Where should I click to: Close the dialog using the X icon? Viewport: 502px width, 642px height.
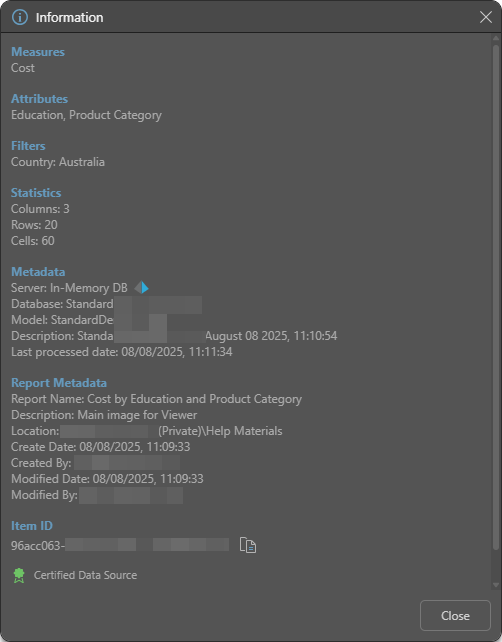click(486, 17)
